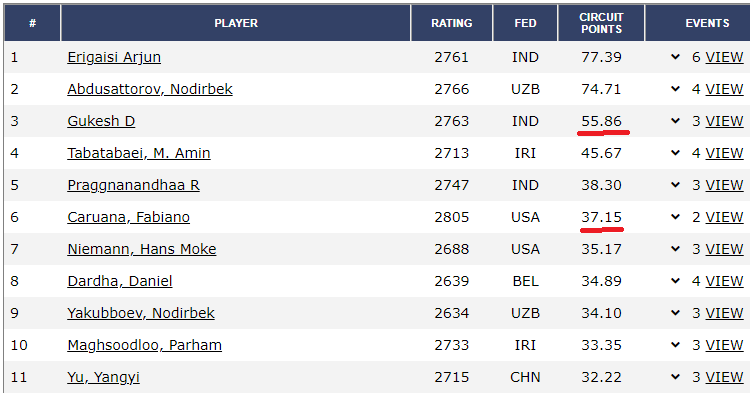
Task: Expand events chevron for Maghsoodloo, Parham
Action: coord(675,345)
